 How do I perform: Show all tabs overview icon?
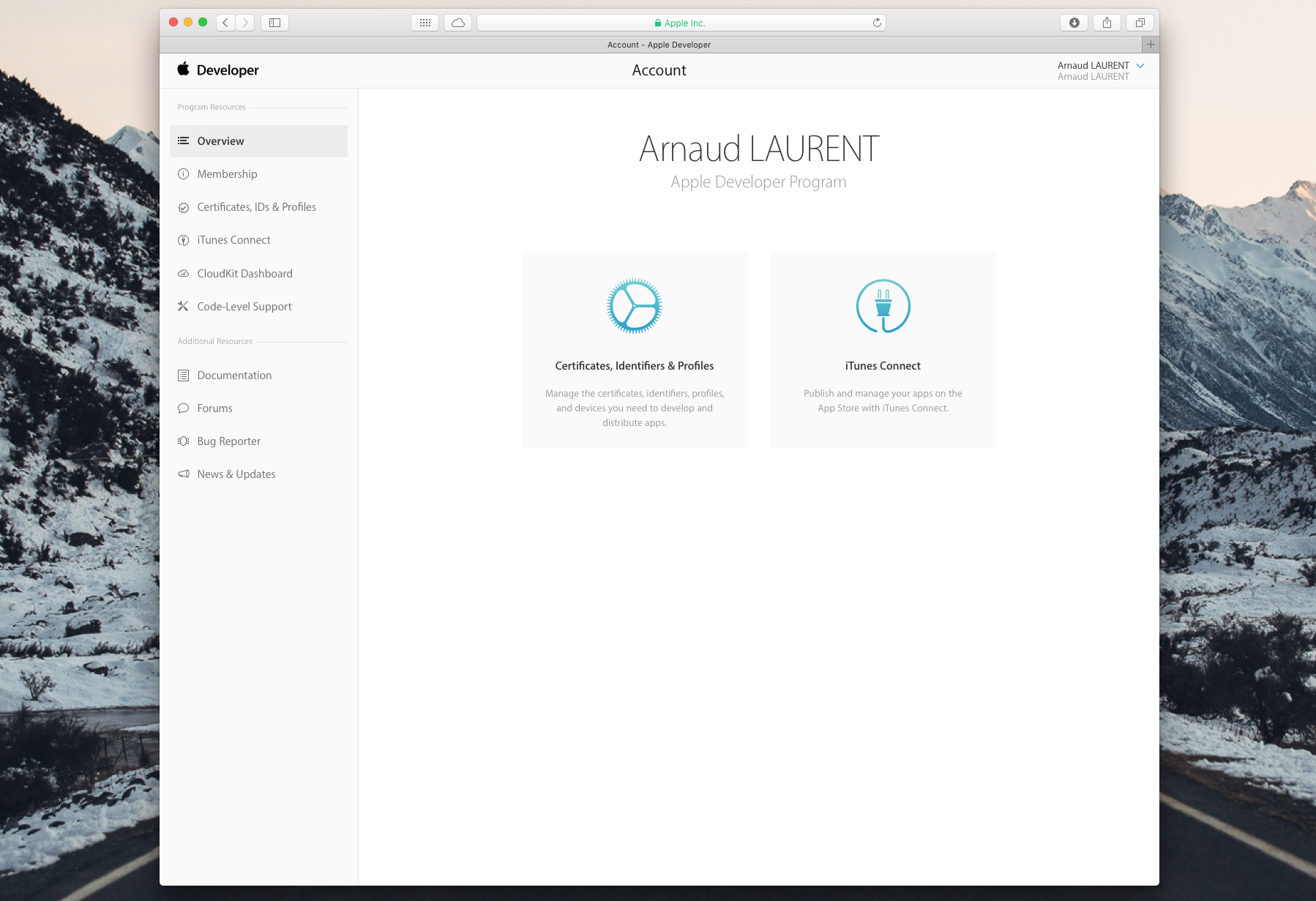pos(1140,23)
